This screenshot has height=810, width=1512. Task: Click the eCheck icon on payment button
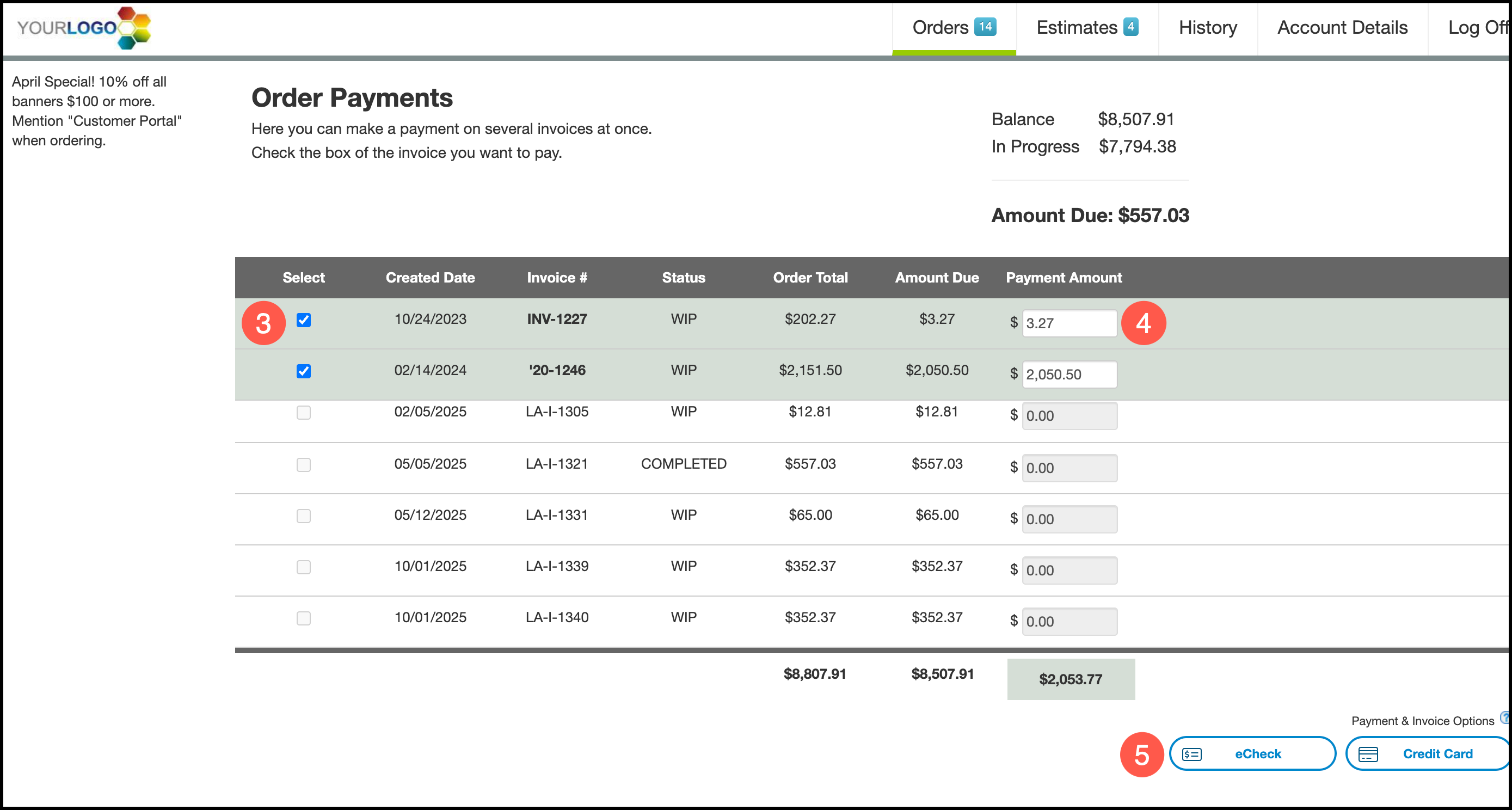coord(1191,754)
